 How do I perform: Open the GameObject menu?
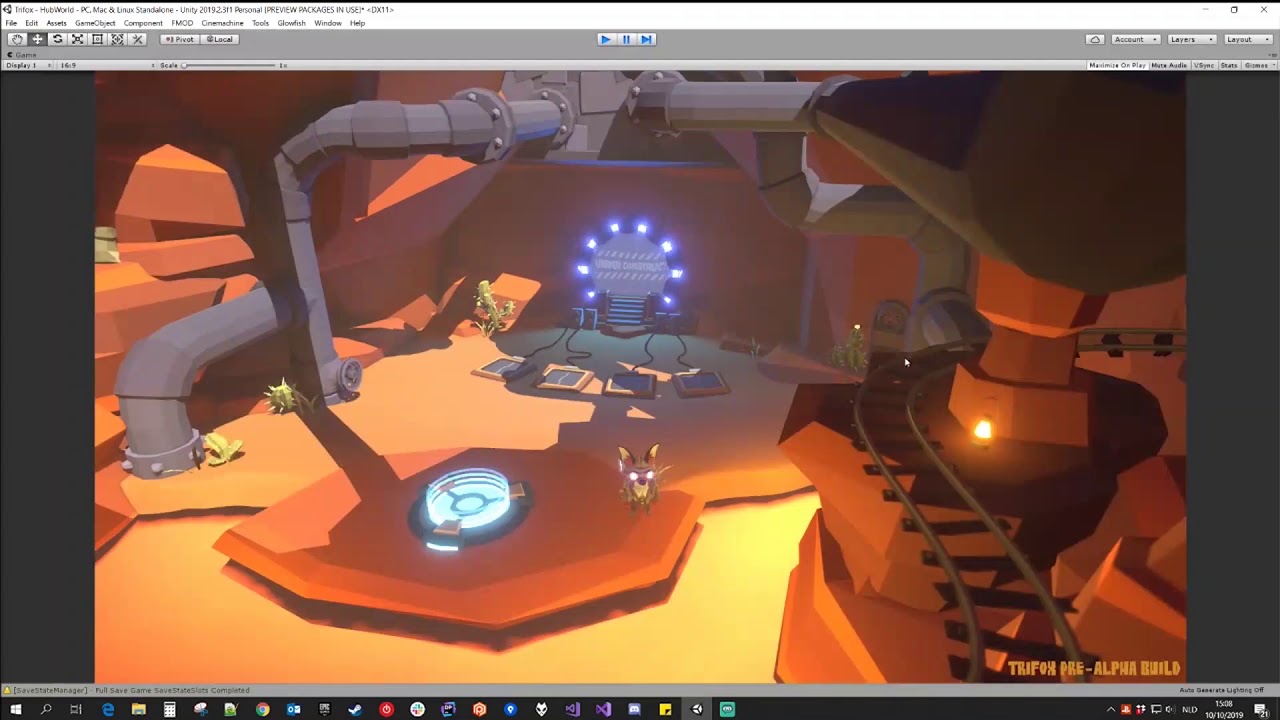pos(95,23)
